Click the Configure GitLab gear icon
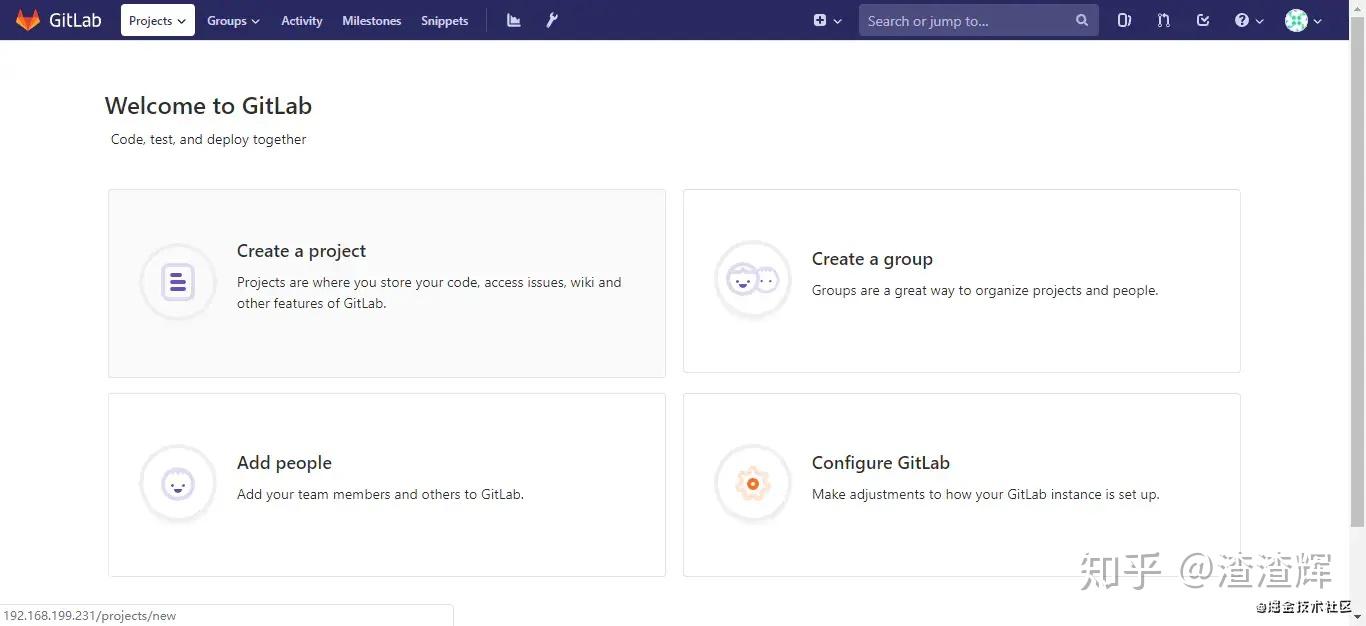Image resolution: width=1366 pixels, height=626 pixels. click(752, 483)
